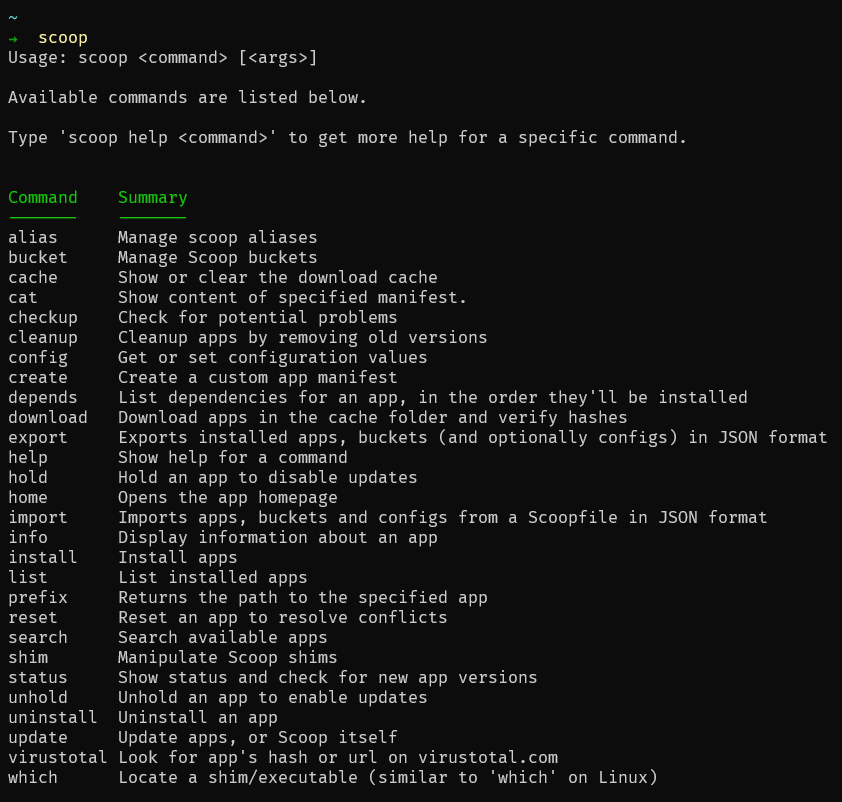Click the green prompt arrow
The image size is (842, 802).
click(13, 39)
